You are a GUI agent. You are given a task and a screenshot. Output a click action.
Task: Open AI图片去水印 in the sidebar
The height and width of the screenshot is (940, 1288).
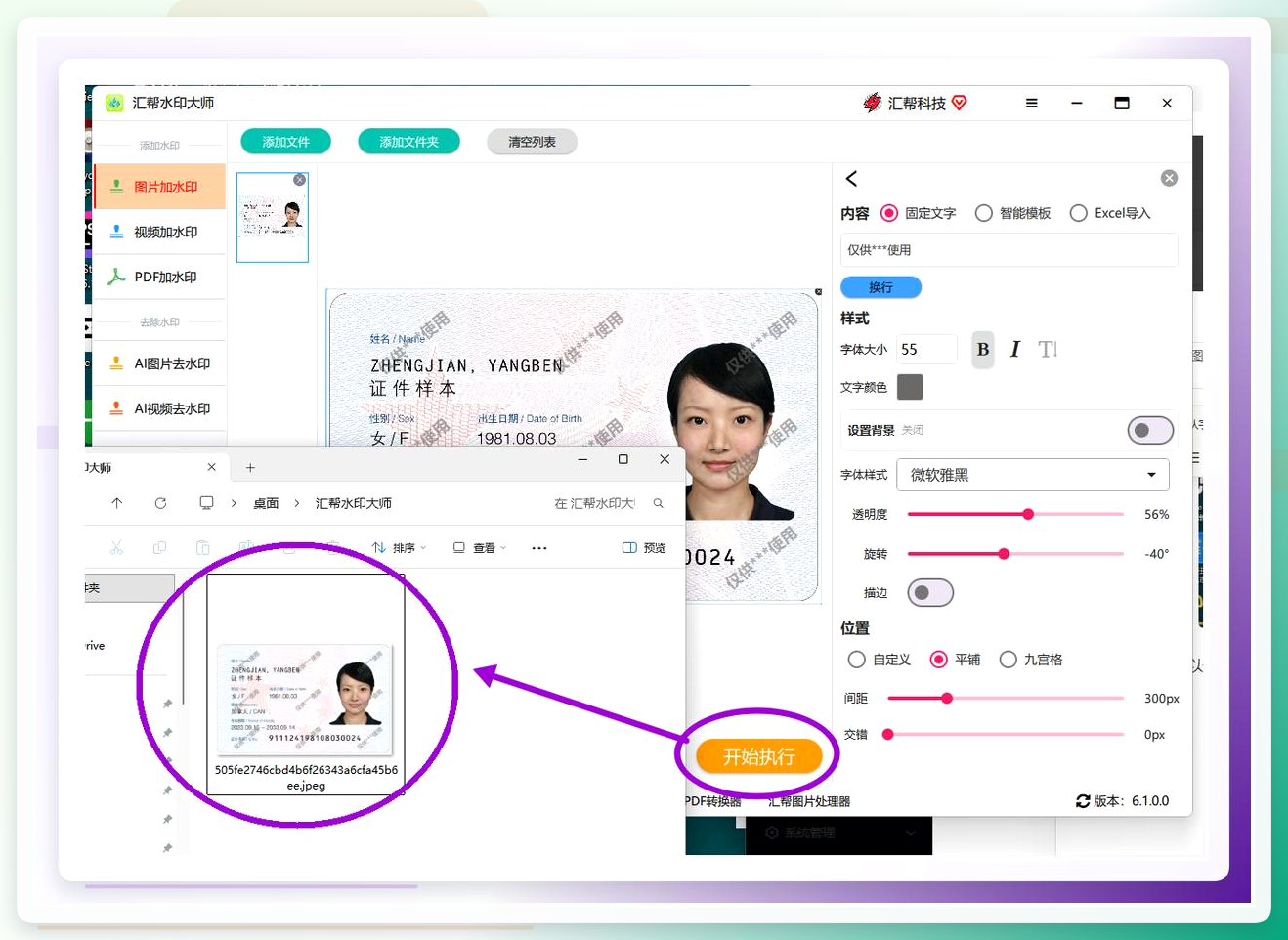159,363
